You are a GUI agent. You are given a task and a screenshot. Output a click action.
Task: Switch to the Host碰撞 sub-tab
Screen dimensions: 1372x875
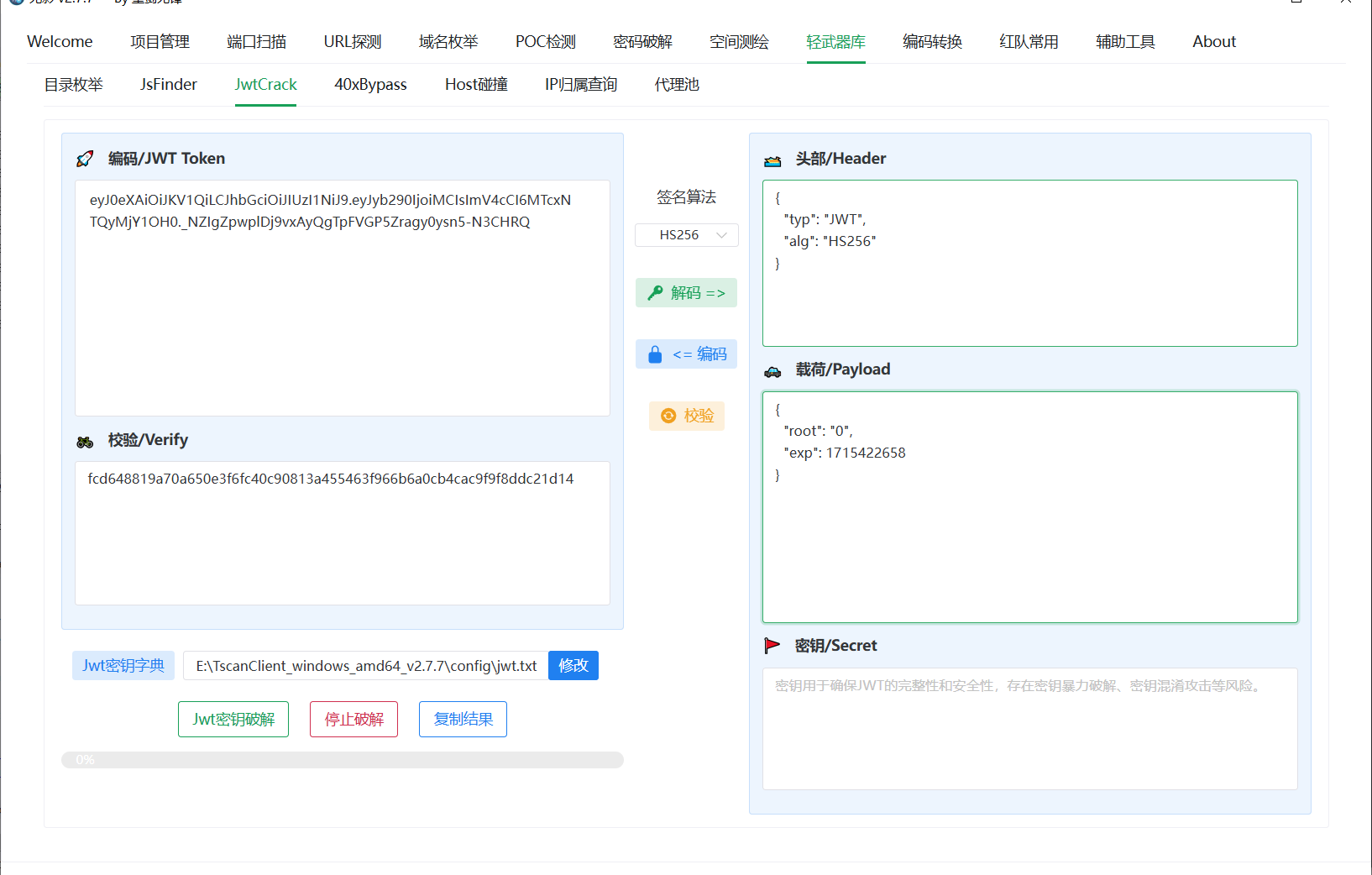click(x=476, y=84)
